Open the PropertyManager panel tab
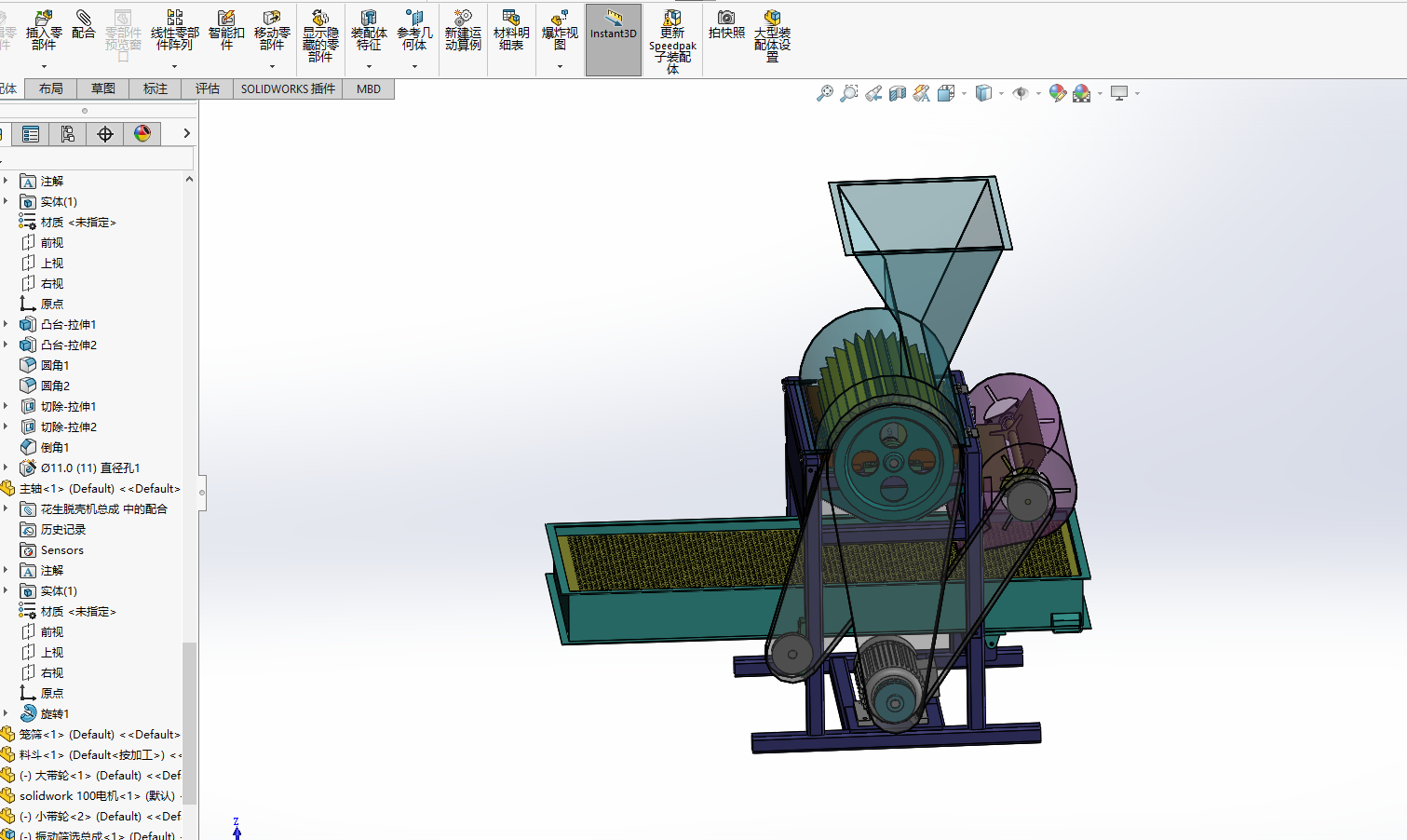The width and height of the screenshot is (1407, 840). (x=31, y=134)
